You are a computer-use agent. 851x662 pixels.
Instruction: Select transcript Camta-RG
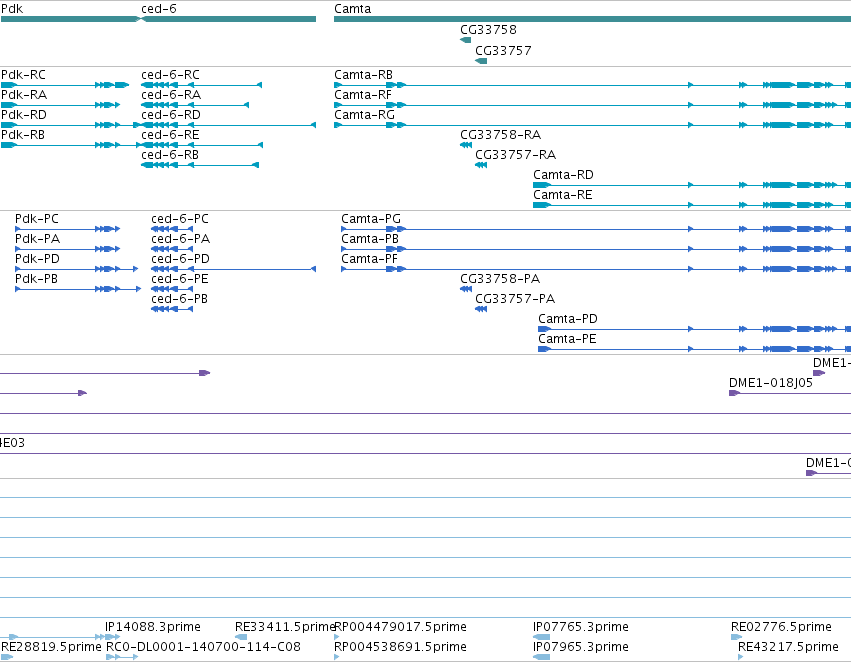(365, 115)
